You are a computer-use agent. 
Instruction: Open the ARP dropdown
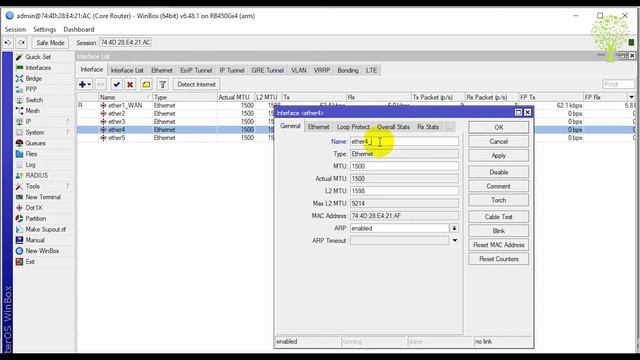coord(454,228)
